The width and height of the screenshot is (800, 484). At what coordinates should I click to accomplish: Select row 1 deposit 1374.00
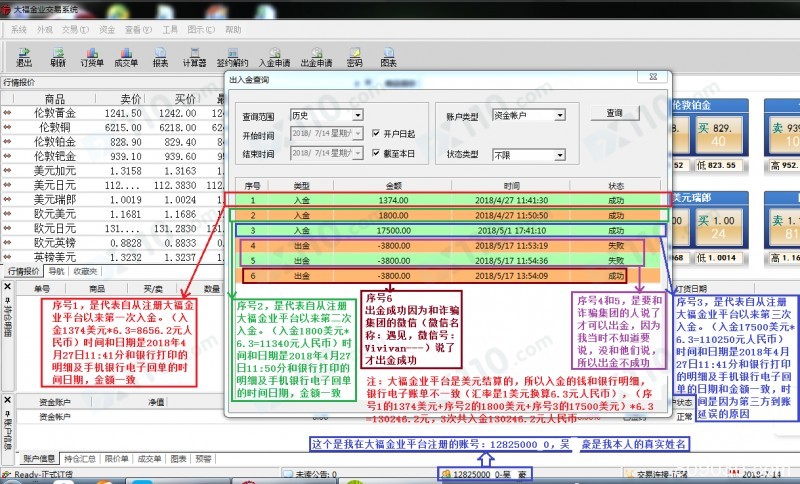click(x=448, y=200)
